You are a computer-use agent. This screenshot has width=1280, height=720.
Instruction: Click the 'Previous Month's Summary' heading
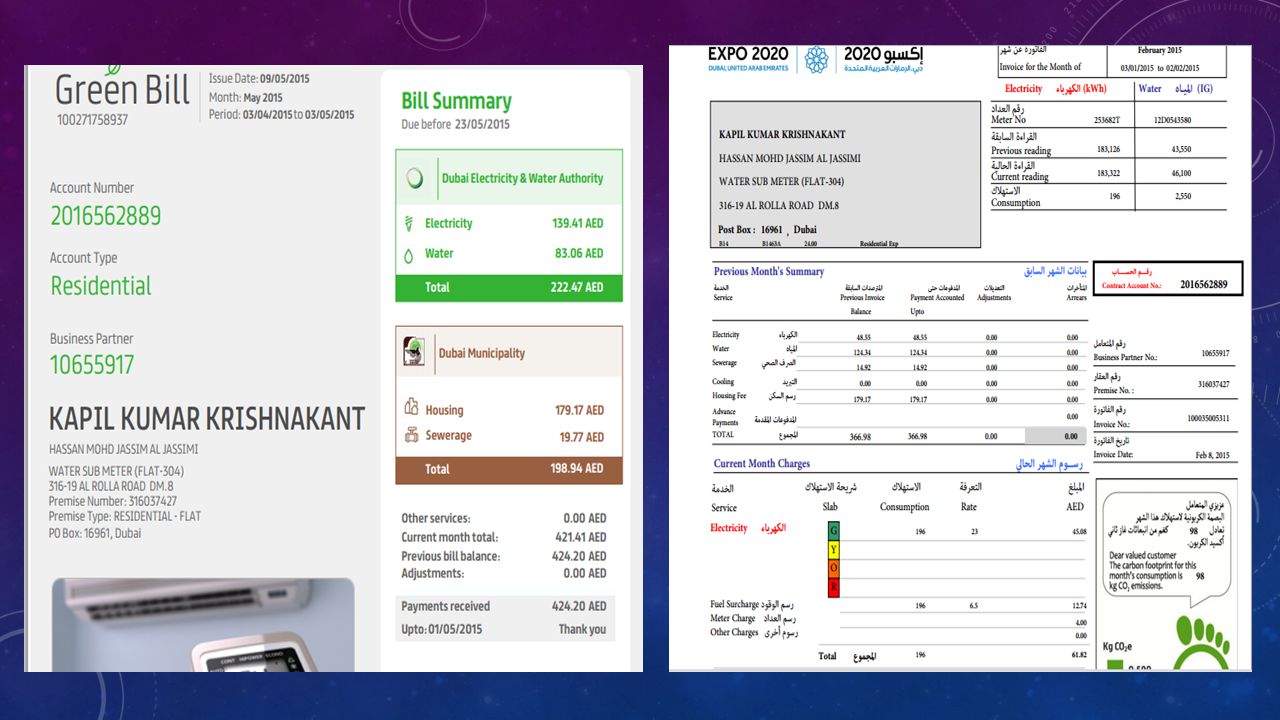pos(769,272)
